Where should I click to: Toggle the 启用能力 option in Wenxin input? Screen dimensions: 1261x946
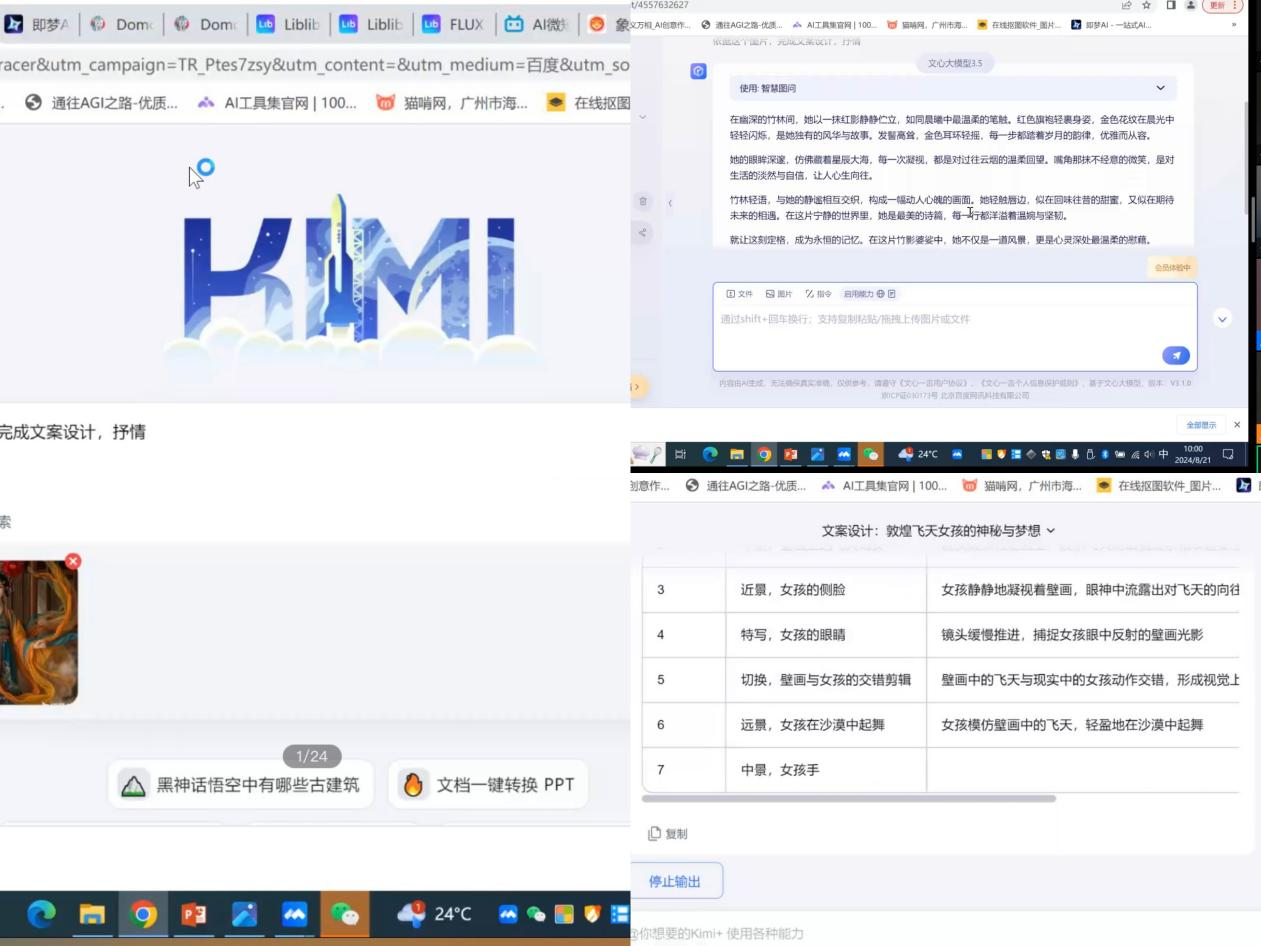870,294
